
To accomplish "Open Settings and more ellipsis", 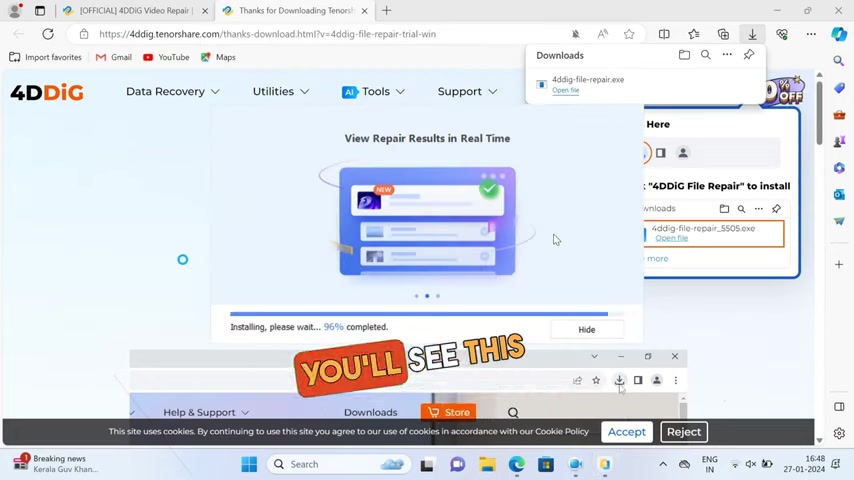I will (x=811, y=34).
